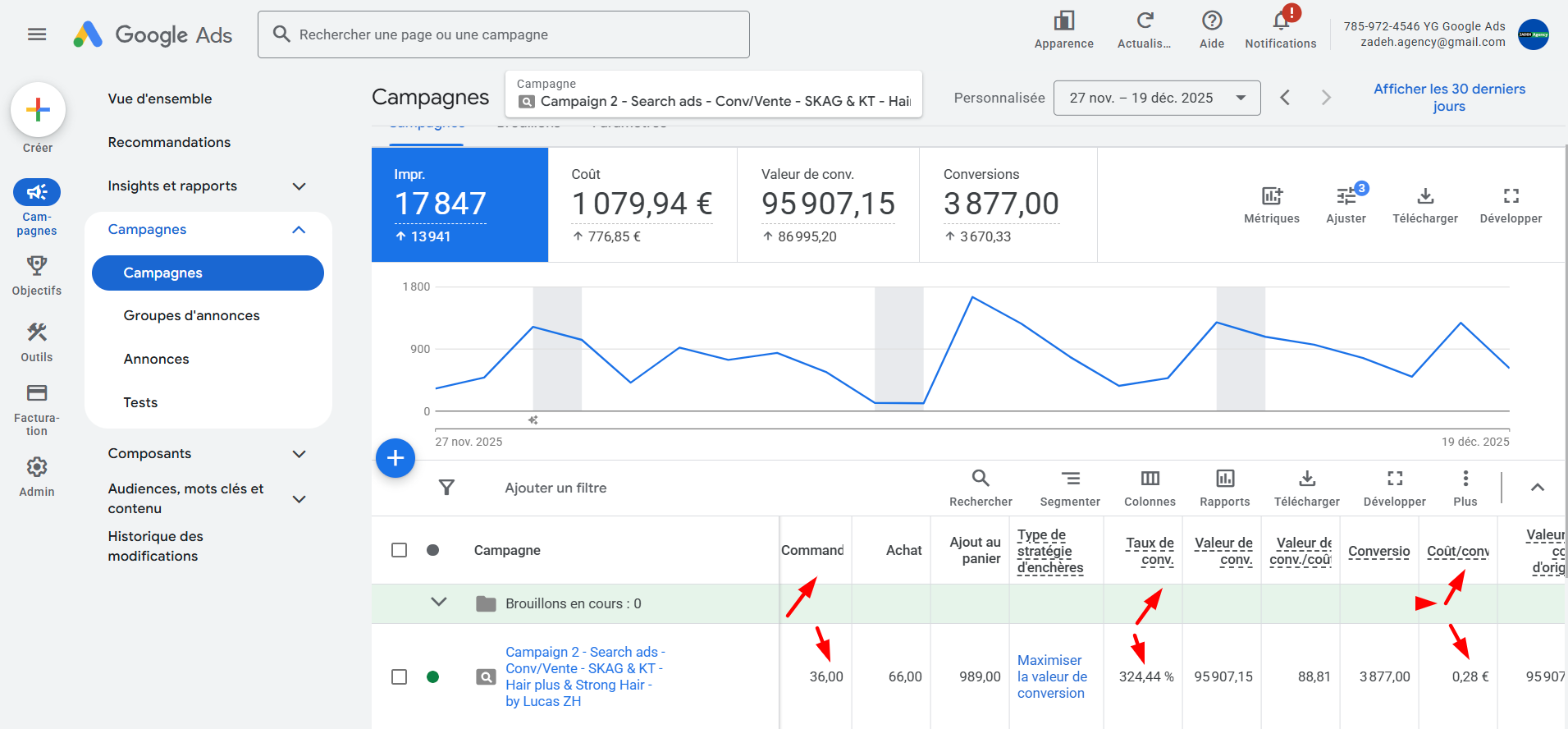Click the Actualiser refresh icon
This screenshot has width=1568, height=729.
coord(1145,21)
